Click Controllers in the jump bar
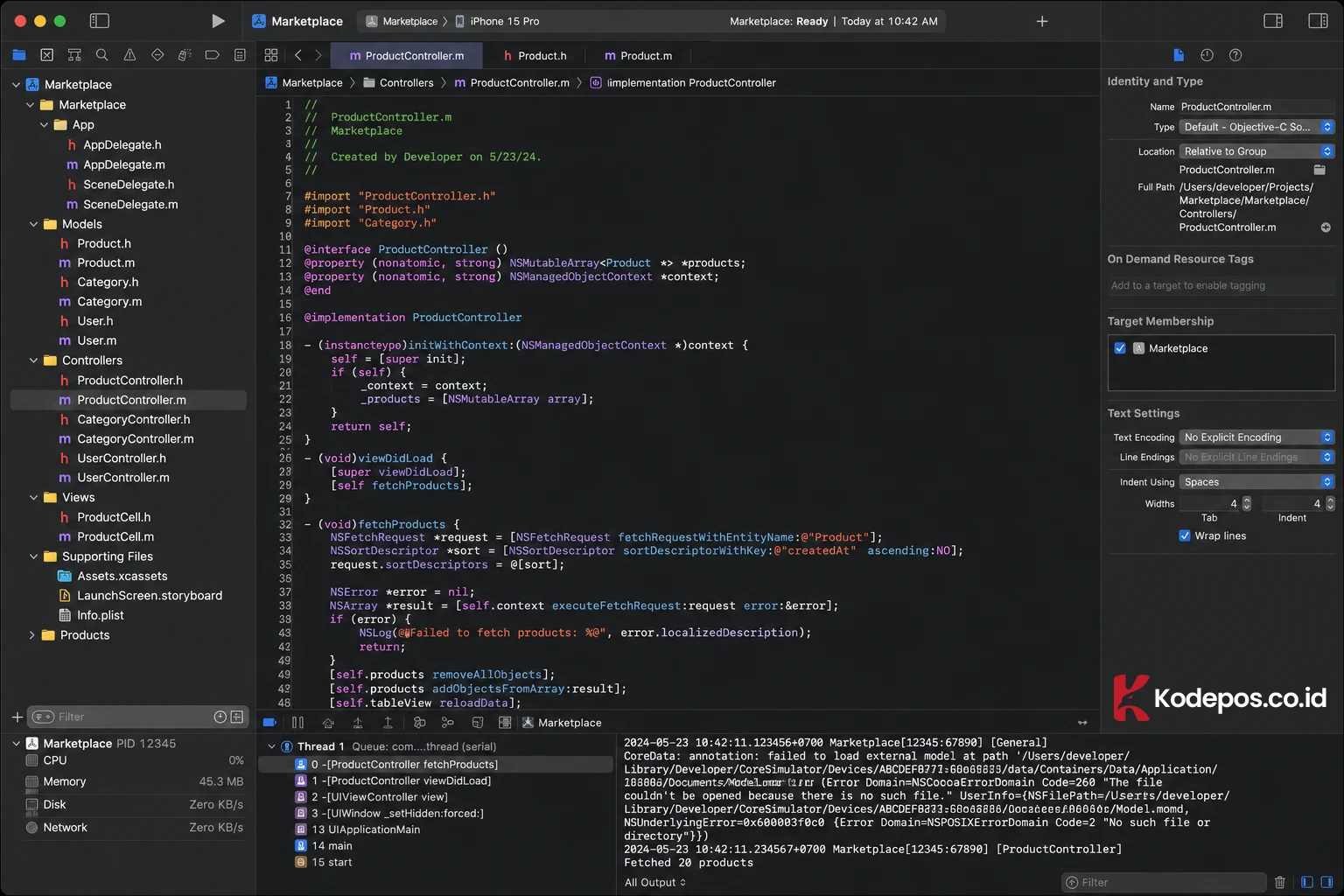1344x896 pixels. (398, 83)
